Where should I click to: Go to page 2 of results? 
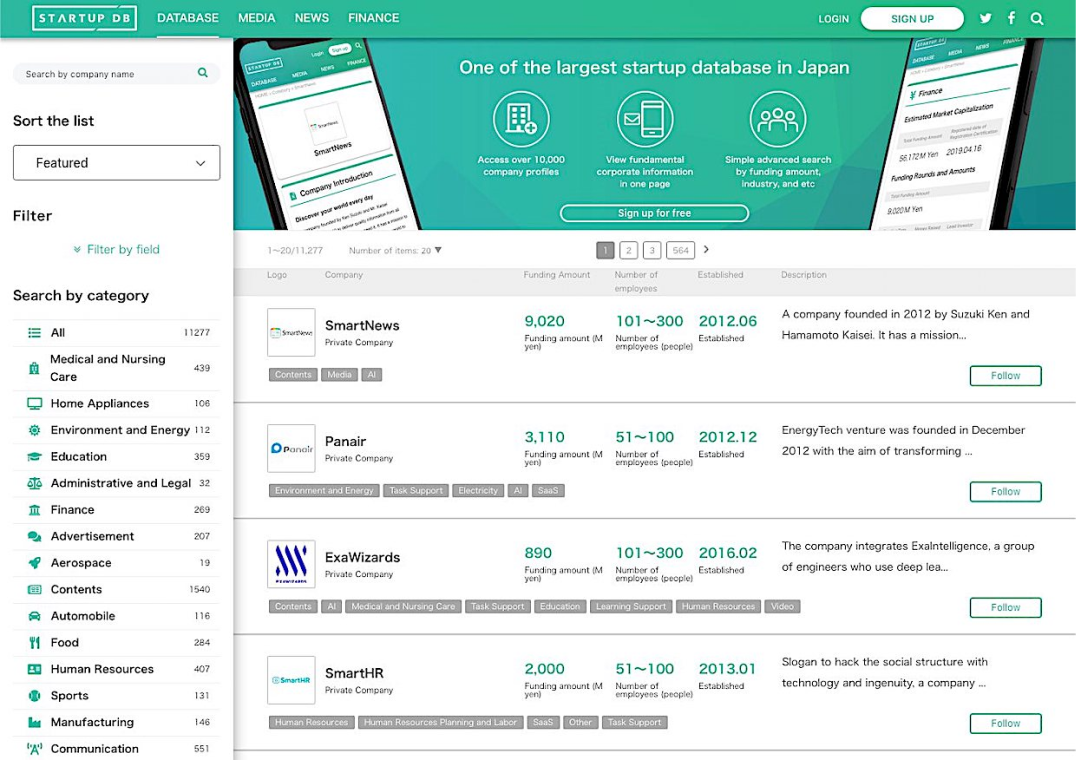tap(629, 249)
